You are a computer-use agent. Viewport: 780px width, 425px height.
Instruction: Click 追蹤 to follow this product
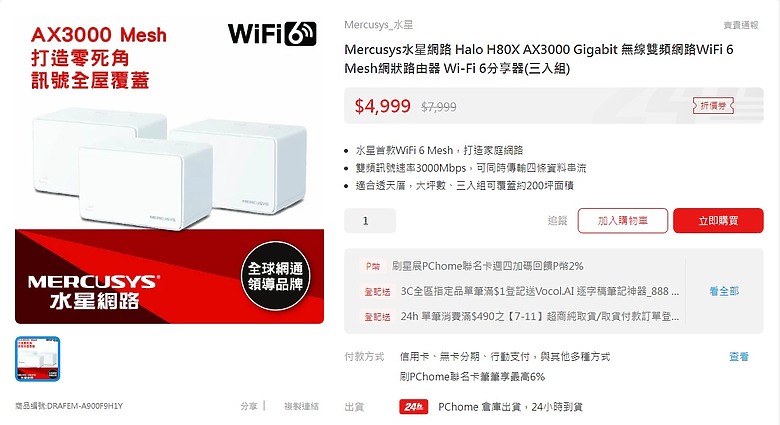point(557,220)
